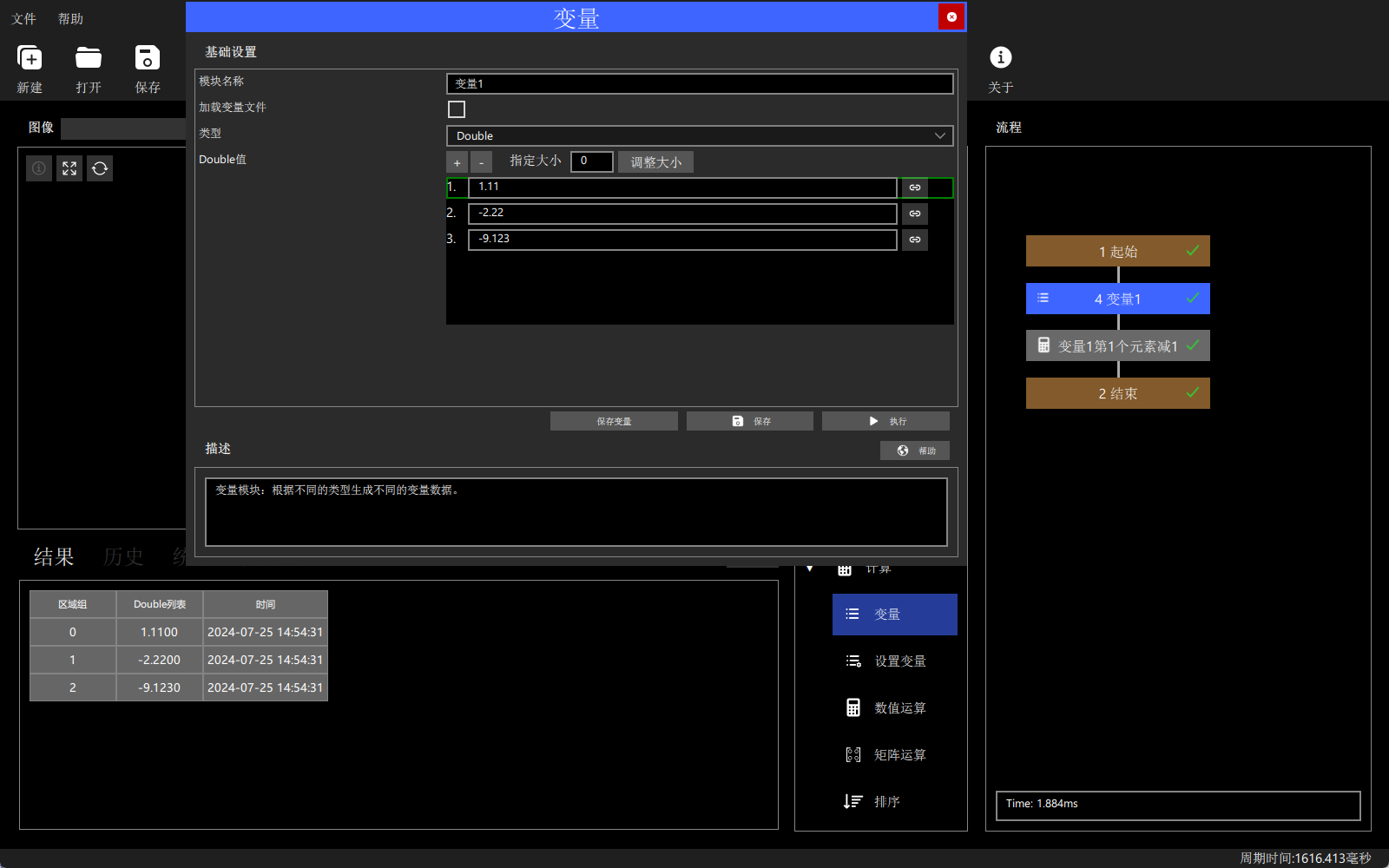Click the 保存变量 button
Viewport: 1389px width, 868px height.
point(614,421)
